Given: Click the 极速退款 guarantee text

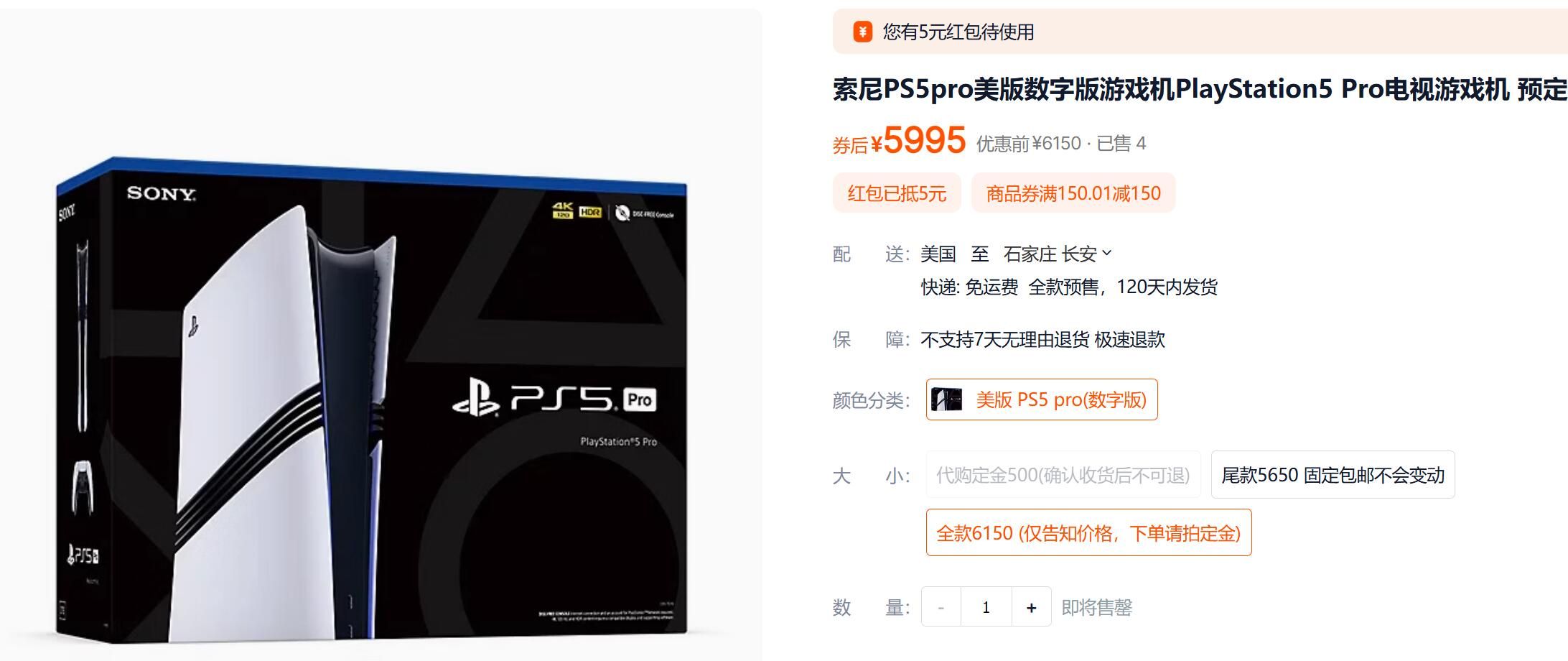Looking at the screenshot, I should 1129,339.
